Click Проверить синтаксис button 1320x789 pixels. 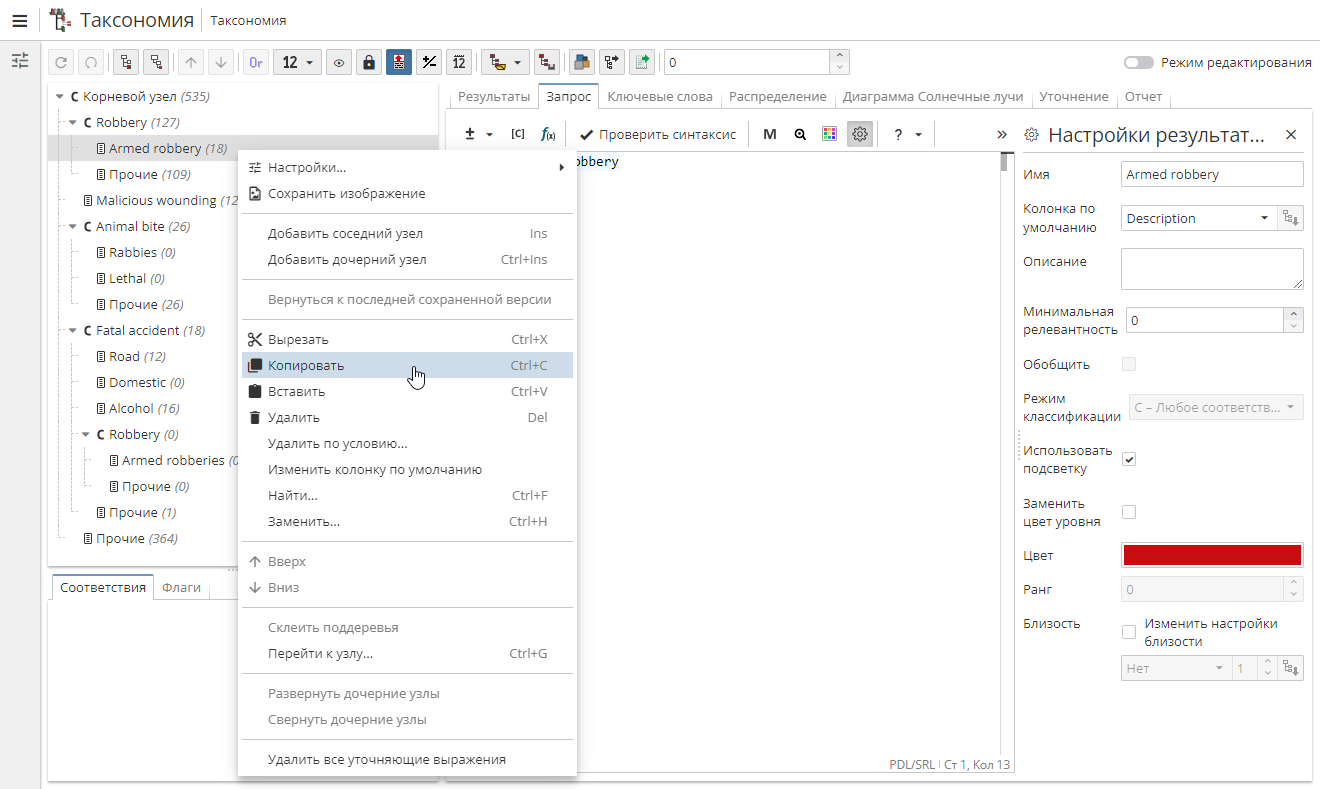point(658,134)
